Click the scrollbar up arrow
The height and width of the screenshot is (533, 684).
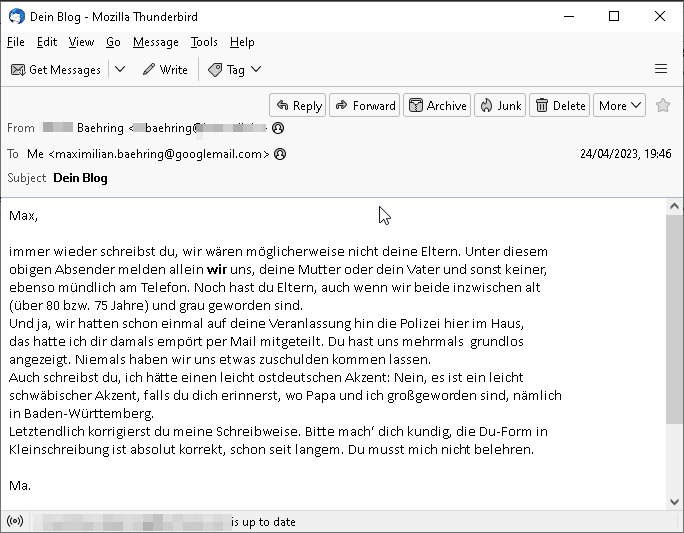point(674,206)
